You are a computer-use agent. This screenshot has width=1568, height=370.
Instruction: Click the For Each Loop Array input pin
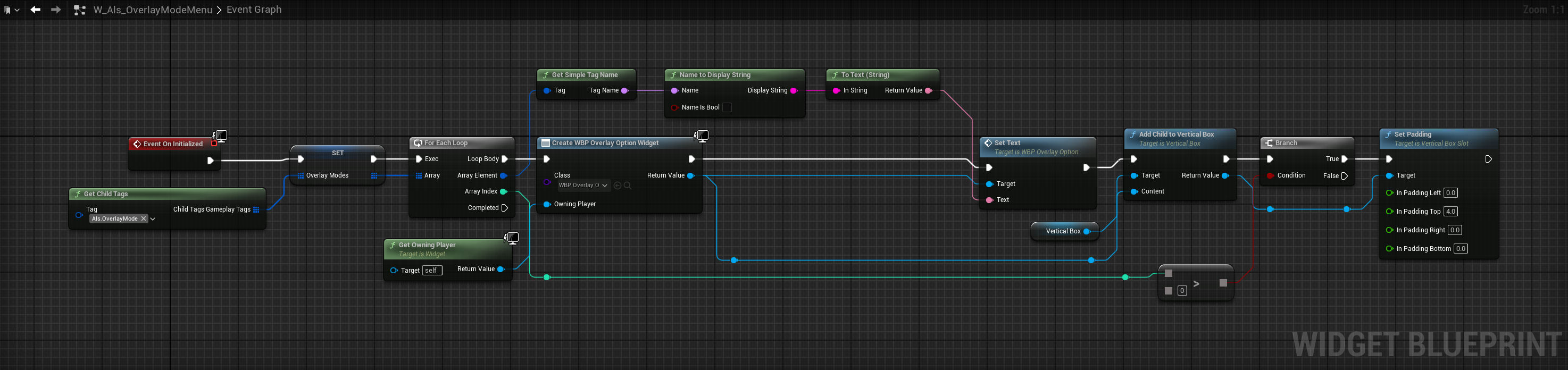(x=419, y=175)
